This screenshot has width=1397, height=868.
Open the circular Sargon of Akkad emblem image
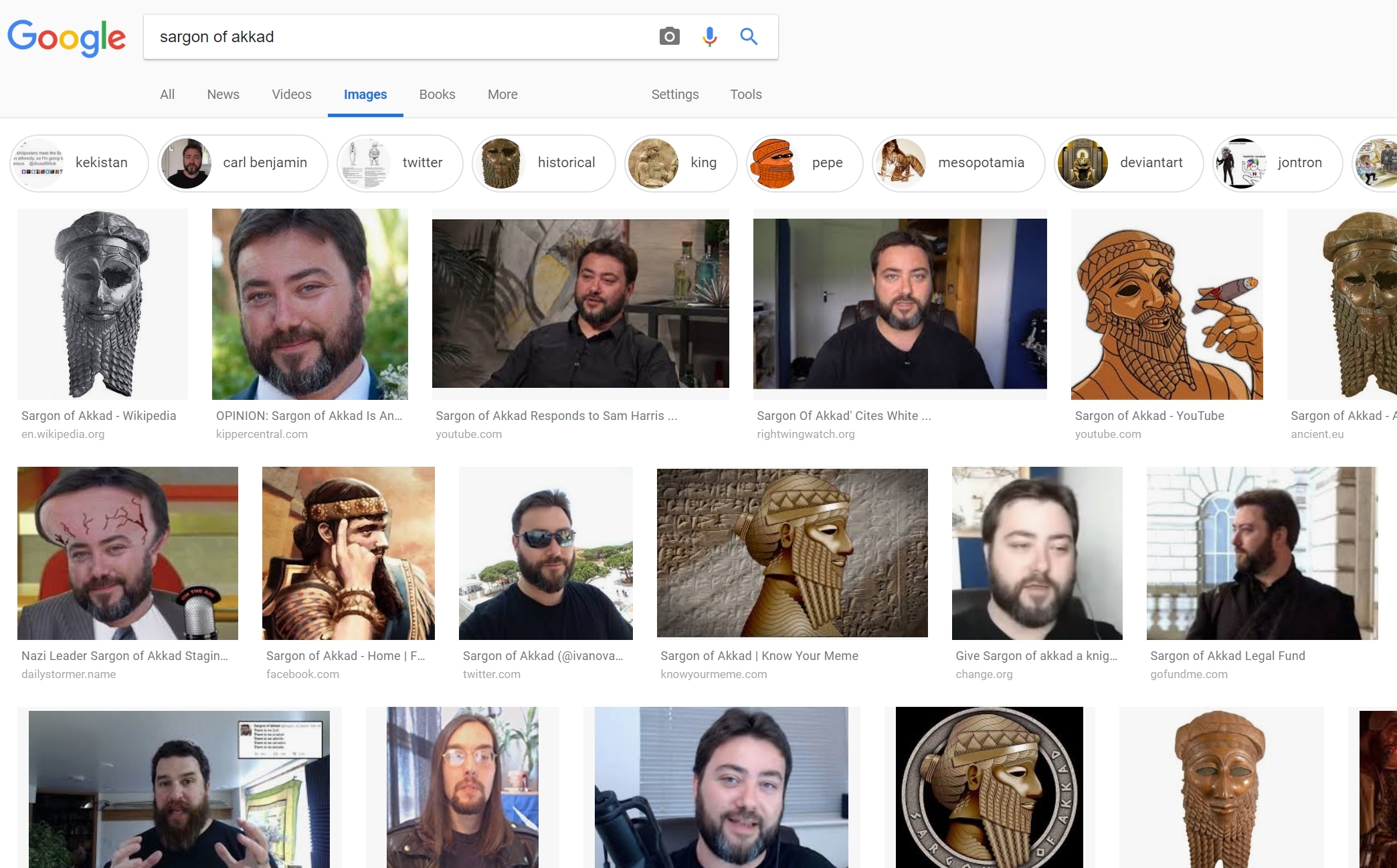tap(990, 787)
